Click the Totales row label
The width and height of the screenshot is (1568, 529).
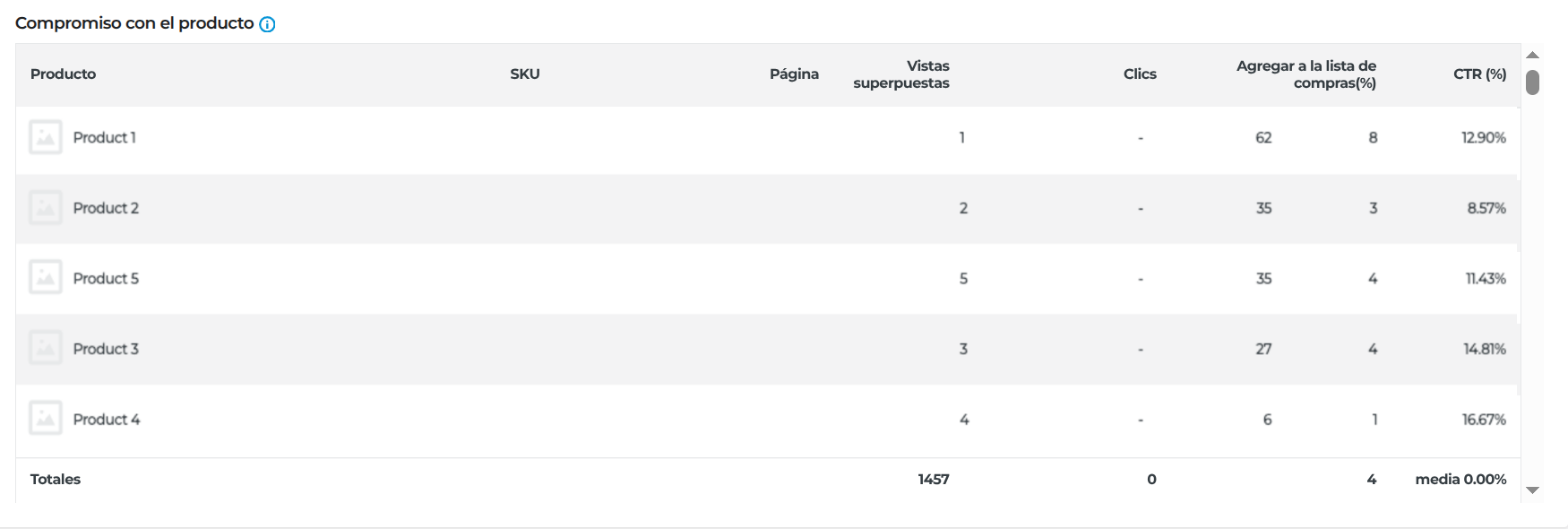coord(56,480)
